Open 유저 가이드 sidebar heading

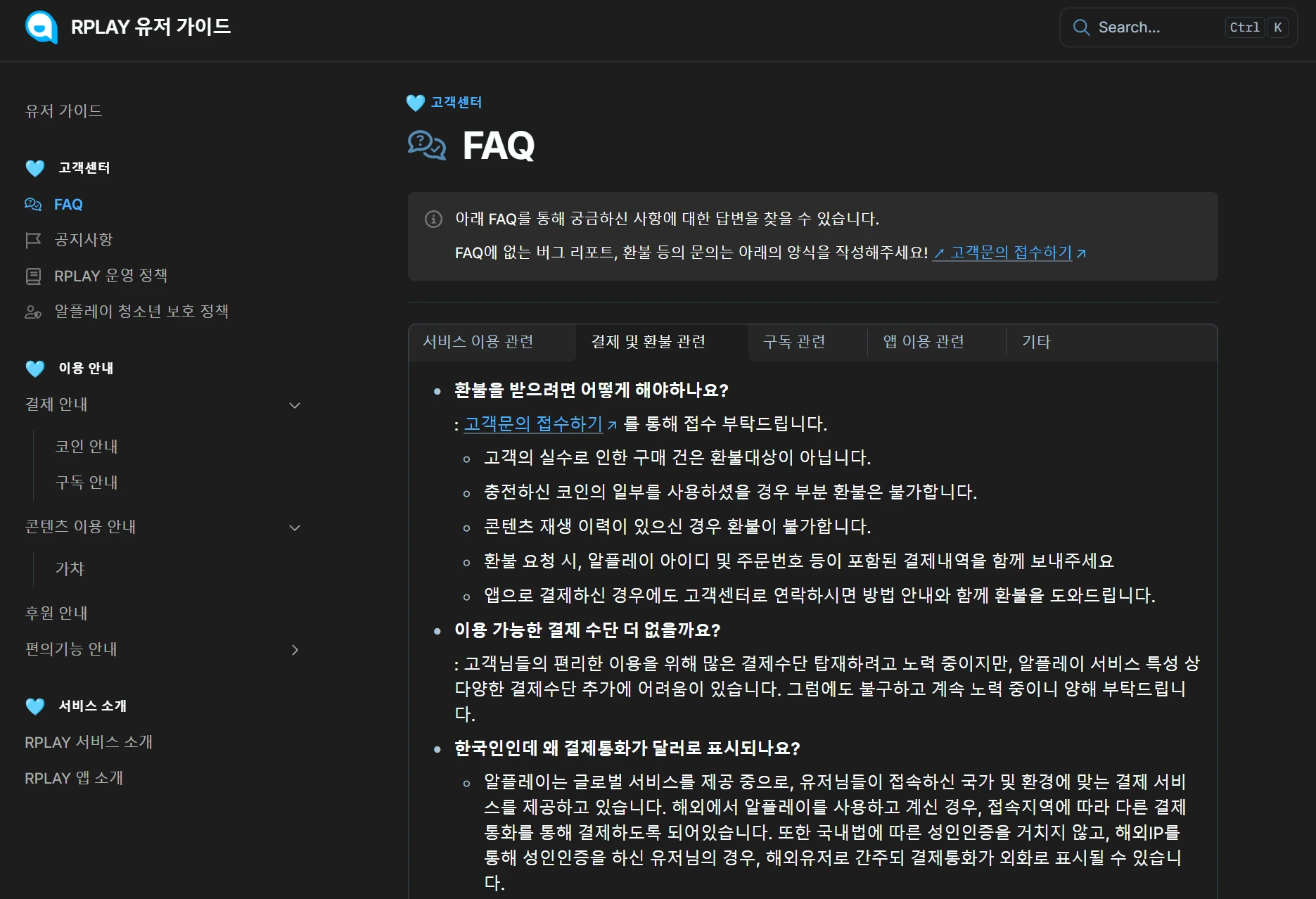[63, 110]
